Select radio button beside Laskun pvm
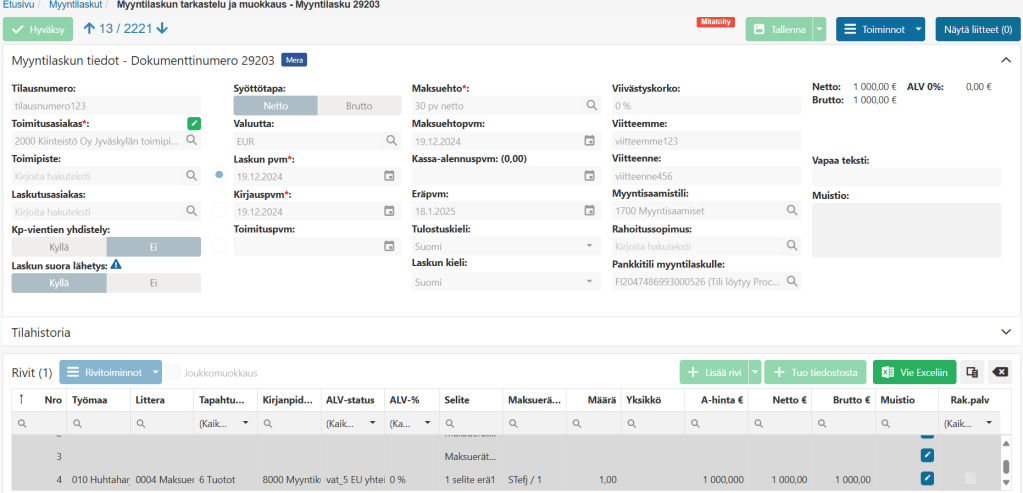The image size is (1023, 493). [x=219, y=175]
